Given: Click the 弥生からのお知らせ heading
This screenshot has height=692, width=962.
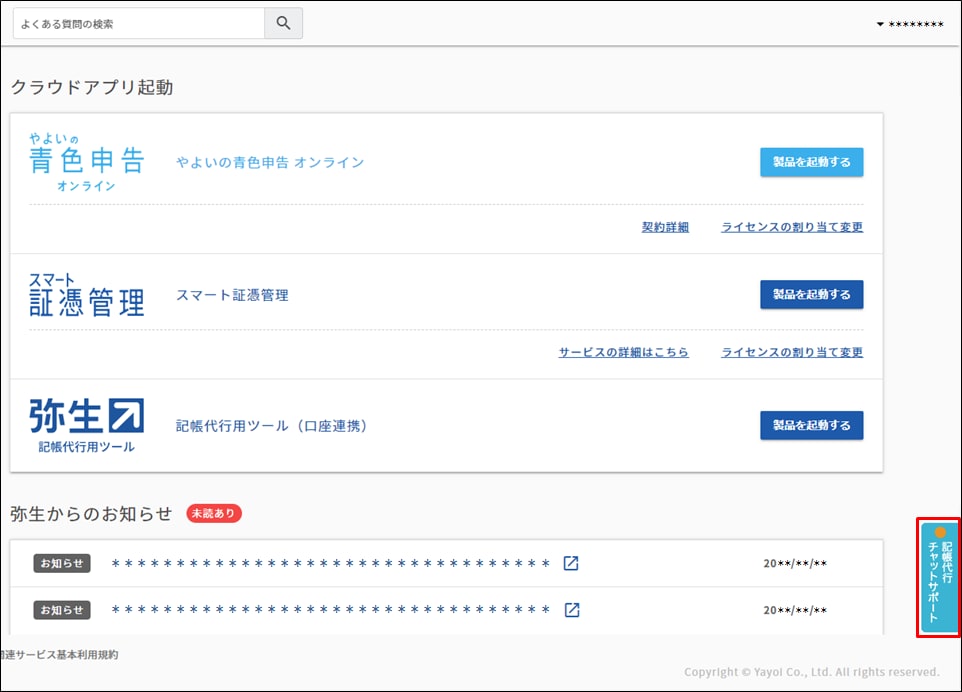Looking at the screenshot, I should tap(91, 513).
